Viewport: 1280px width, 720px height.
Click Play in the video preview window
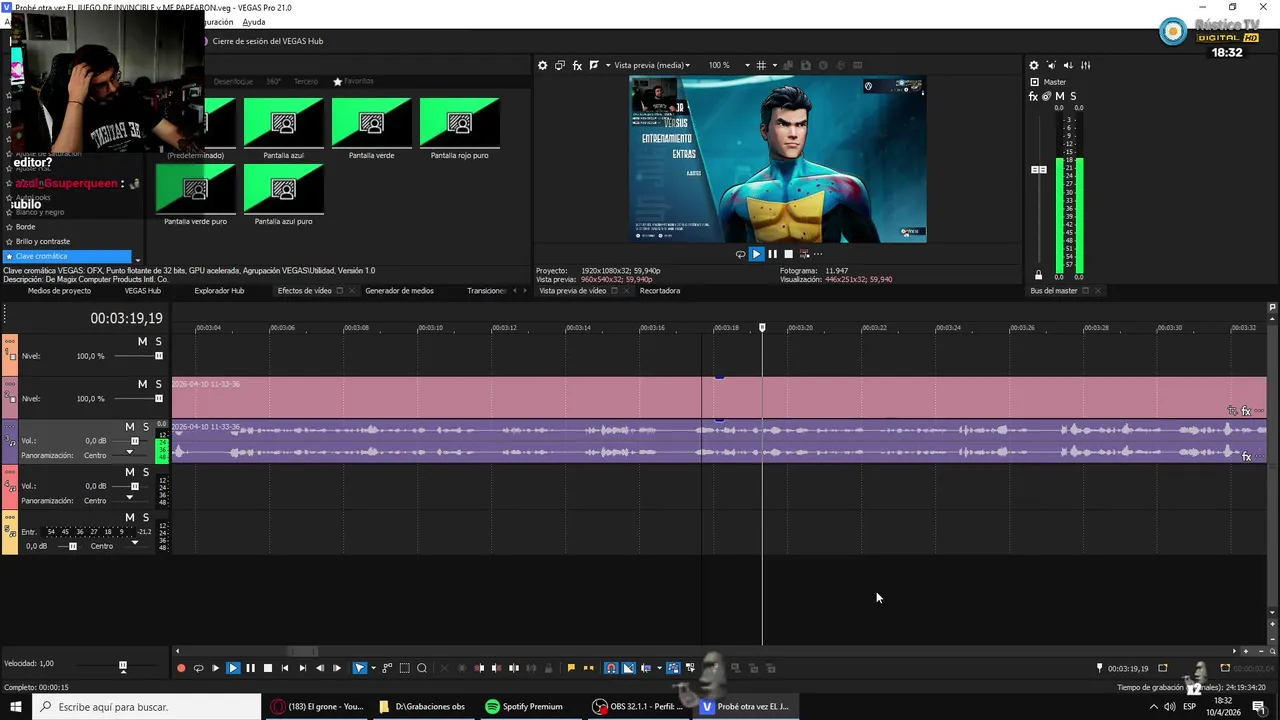pyautogui.click(x=756, y=254)
